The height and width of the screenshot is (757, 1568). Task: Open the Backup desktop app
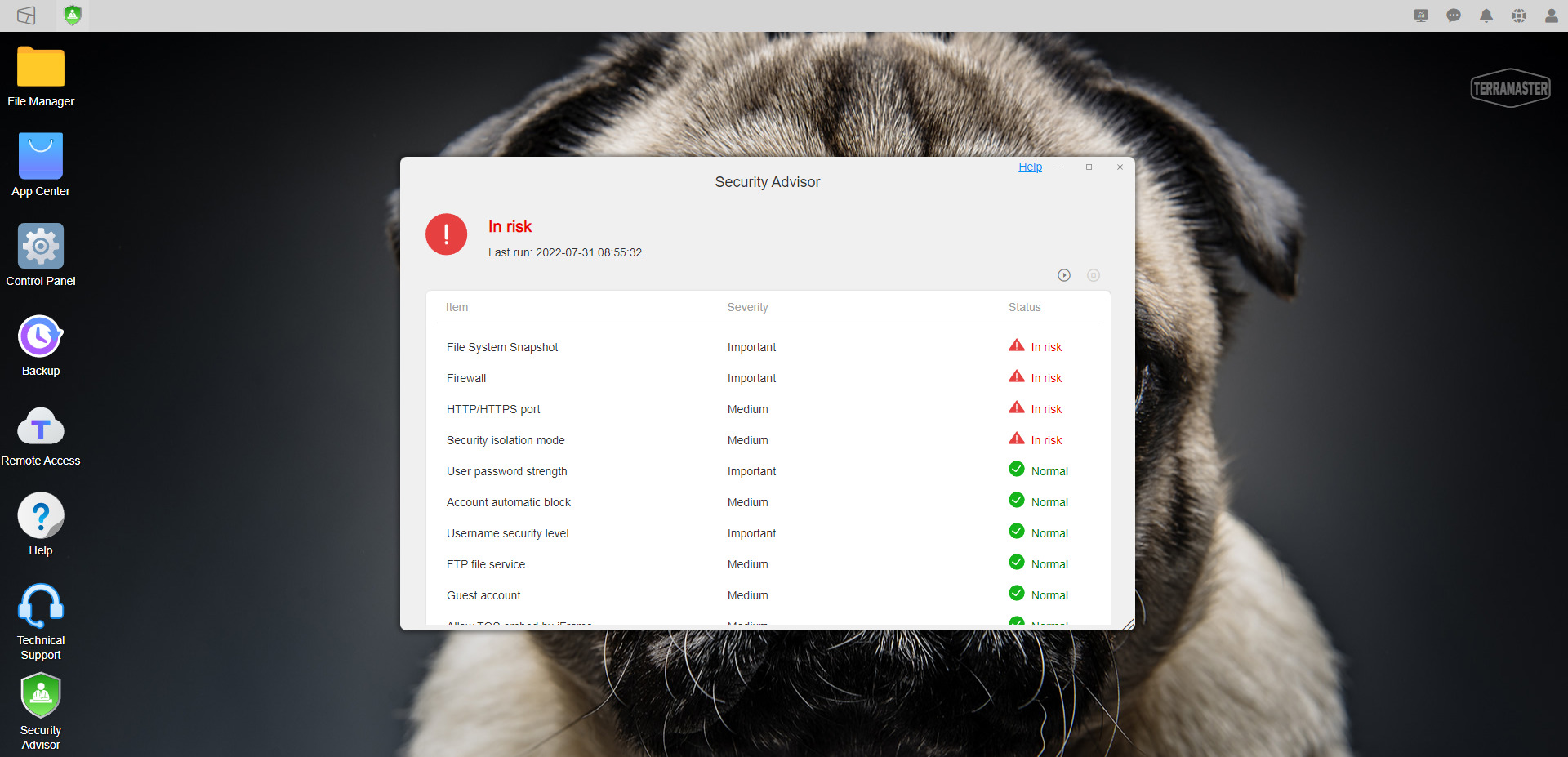(41, 336)
